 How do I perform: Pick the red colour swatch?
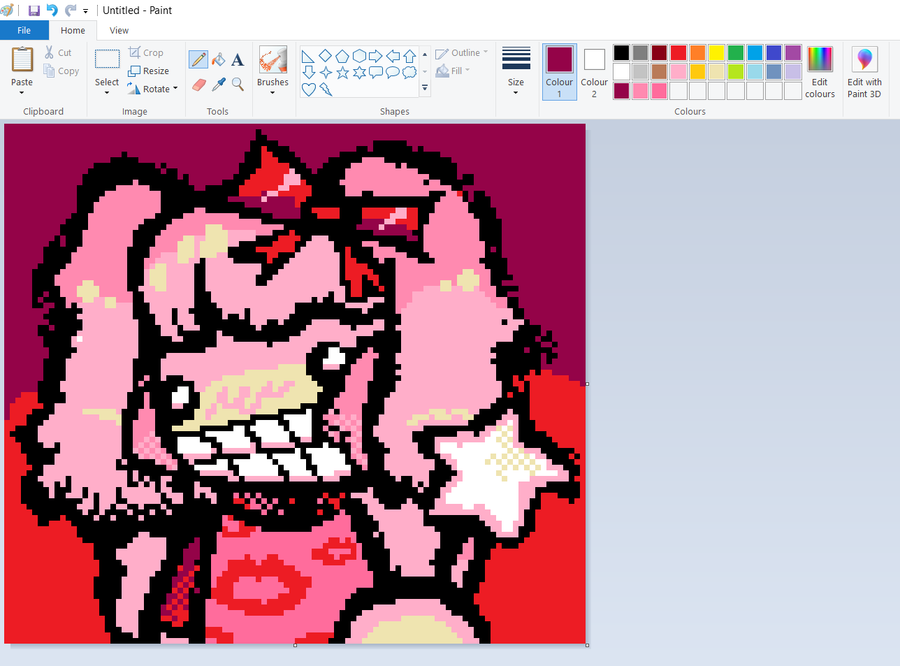tap(678, 53)
